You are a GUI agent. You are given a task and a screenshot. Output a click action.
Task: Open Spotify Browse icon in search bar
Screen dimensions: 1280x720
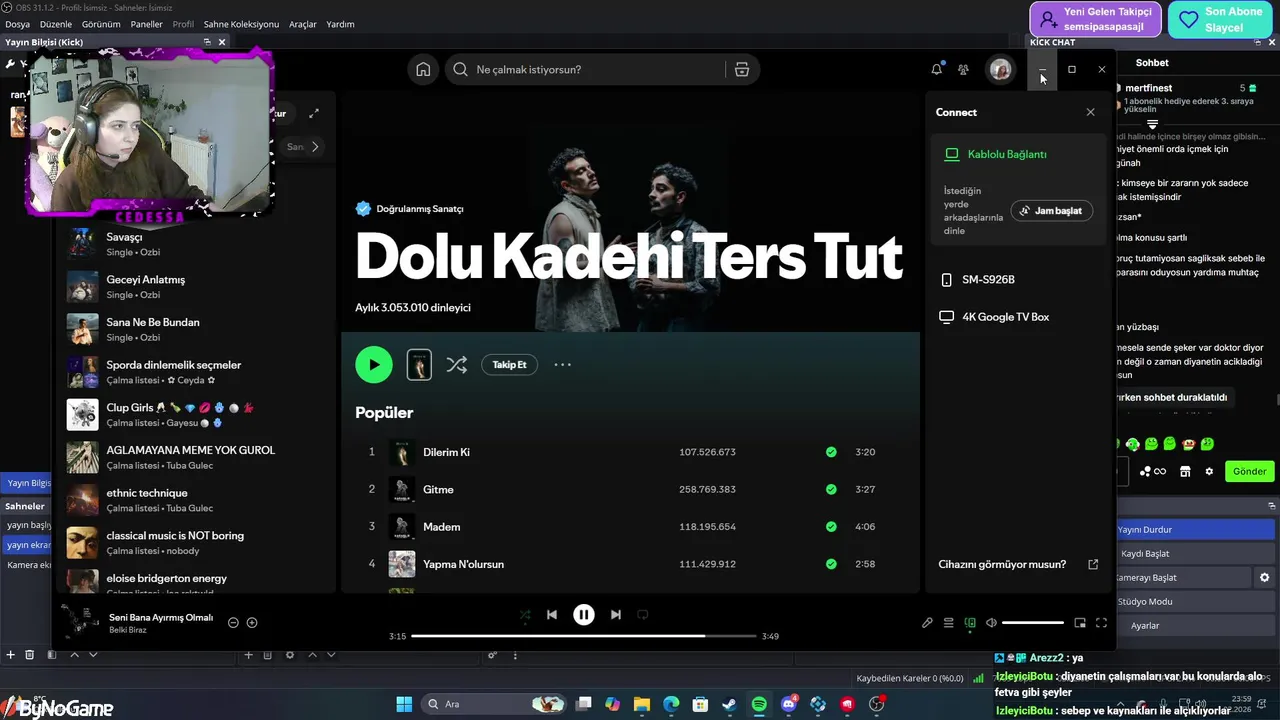click(x=741, y=69)
